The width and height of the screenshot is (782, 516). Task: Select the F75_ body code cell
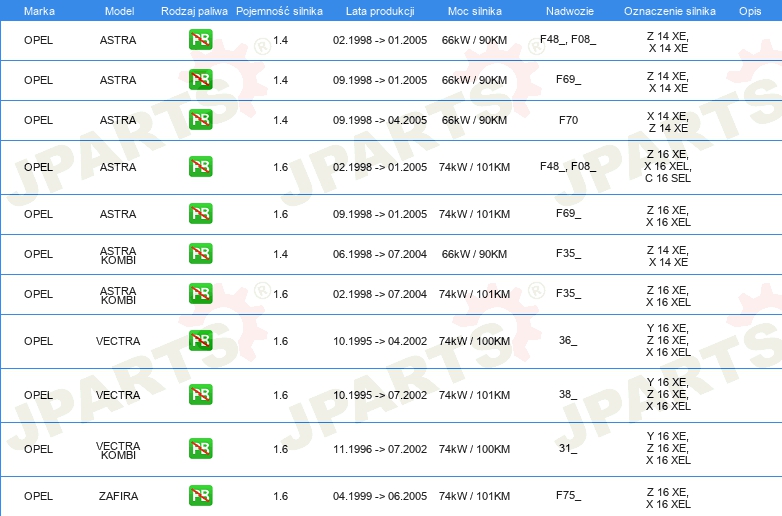pos(569,495)
